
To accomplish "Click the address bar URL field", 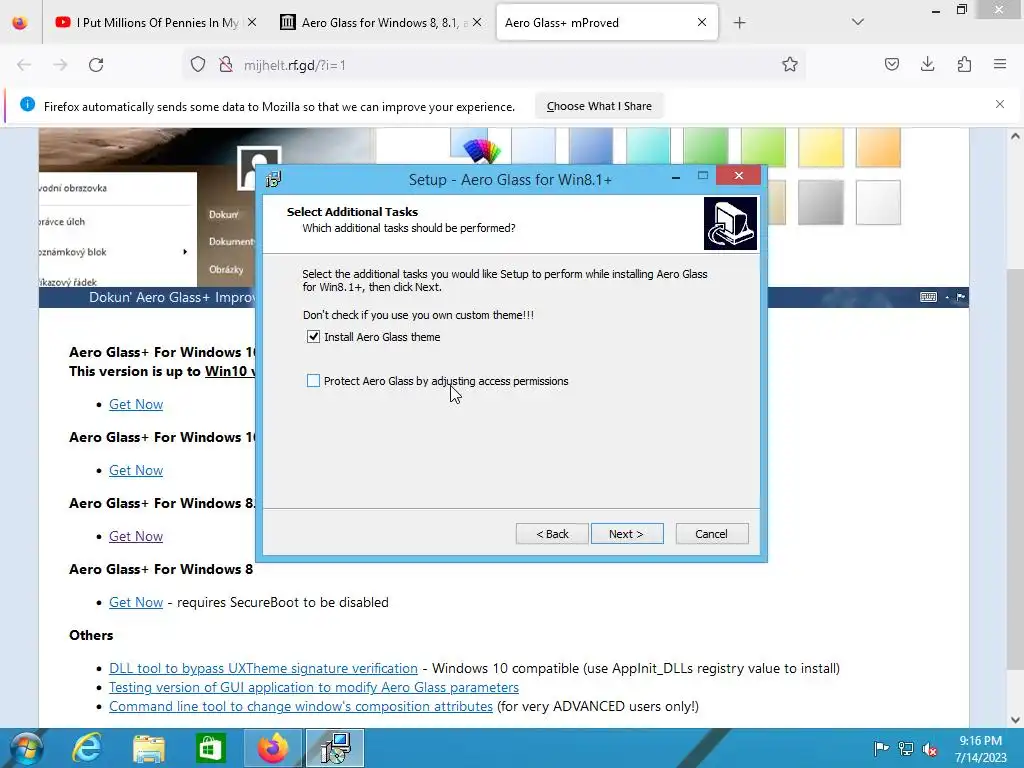I will (x=496, y=65).
